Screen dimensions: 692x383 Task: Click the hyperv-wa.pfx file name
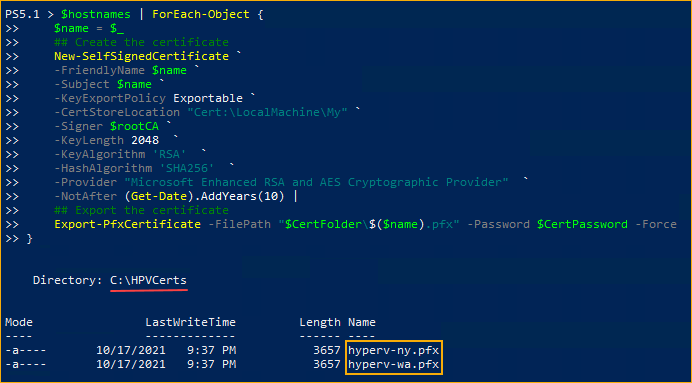394,365
